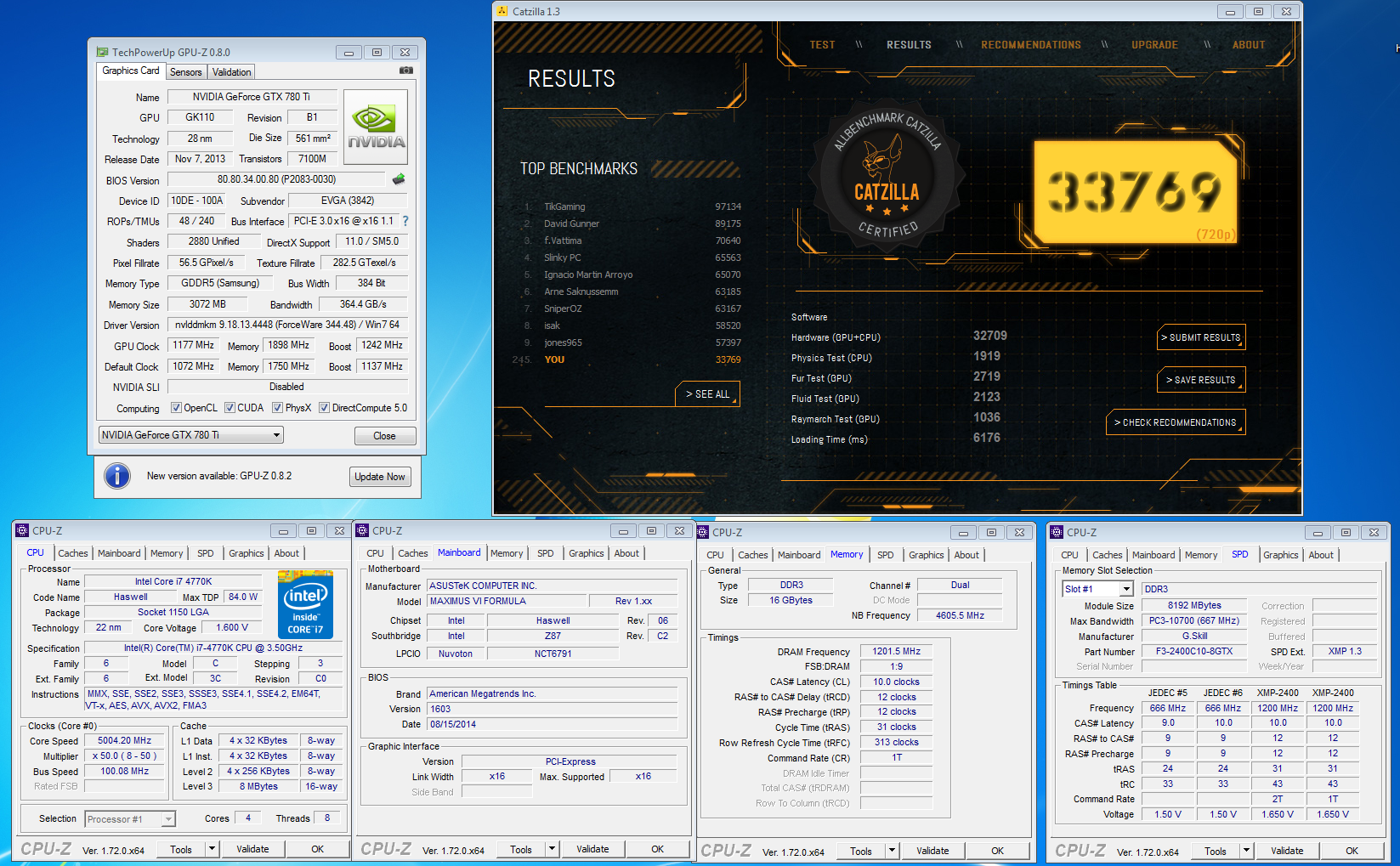Click the title icon of the CPU-Z SPD window

tap(1057, 532)
